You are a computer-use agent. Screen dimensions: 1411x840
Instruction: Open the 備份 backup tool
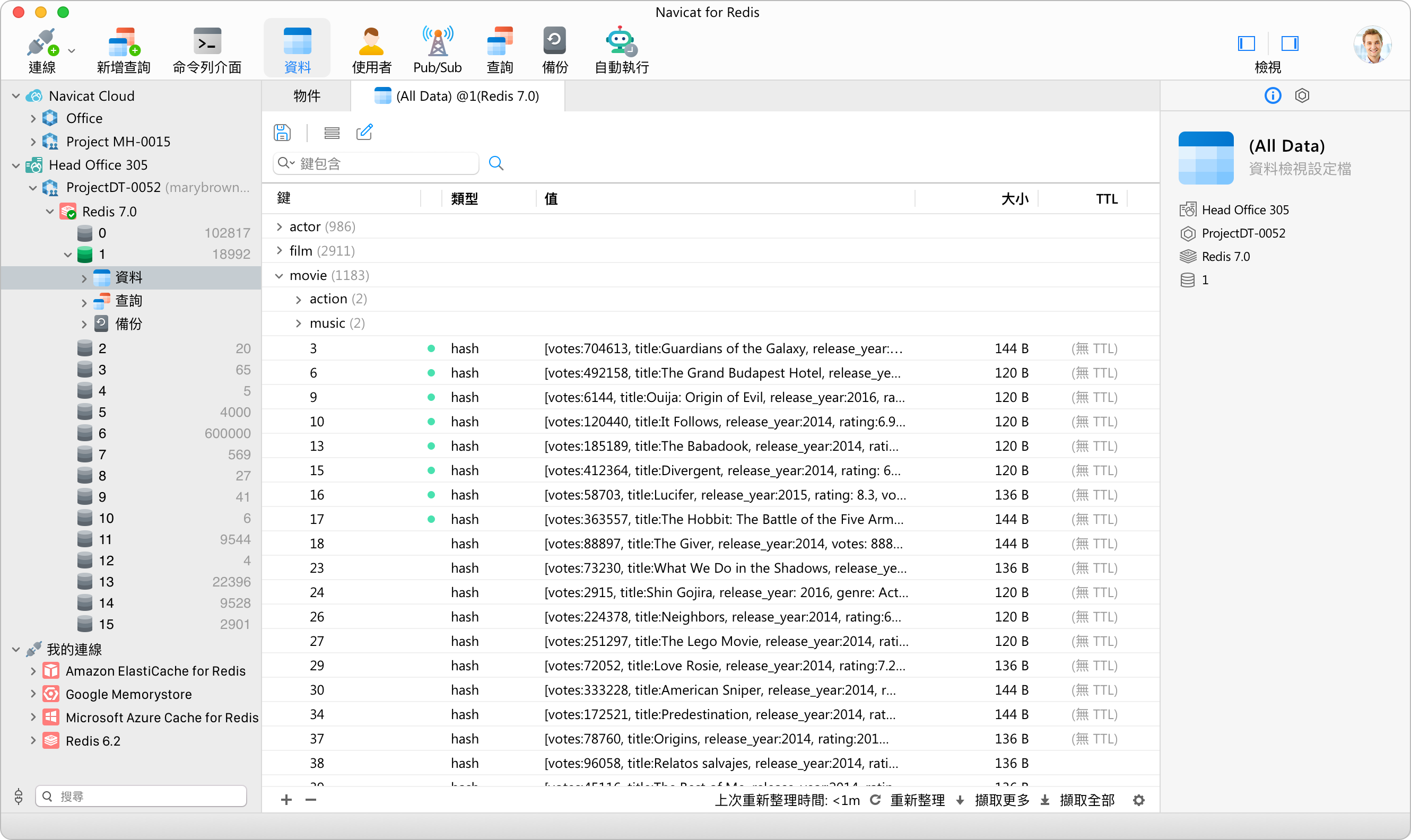click(554, 48)
